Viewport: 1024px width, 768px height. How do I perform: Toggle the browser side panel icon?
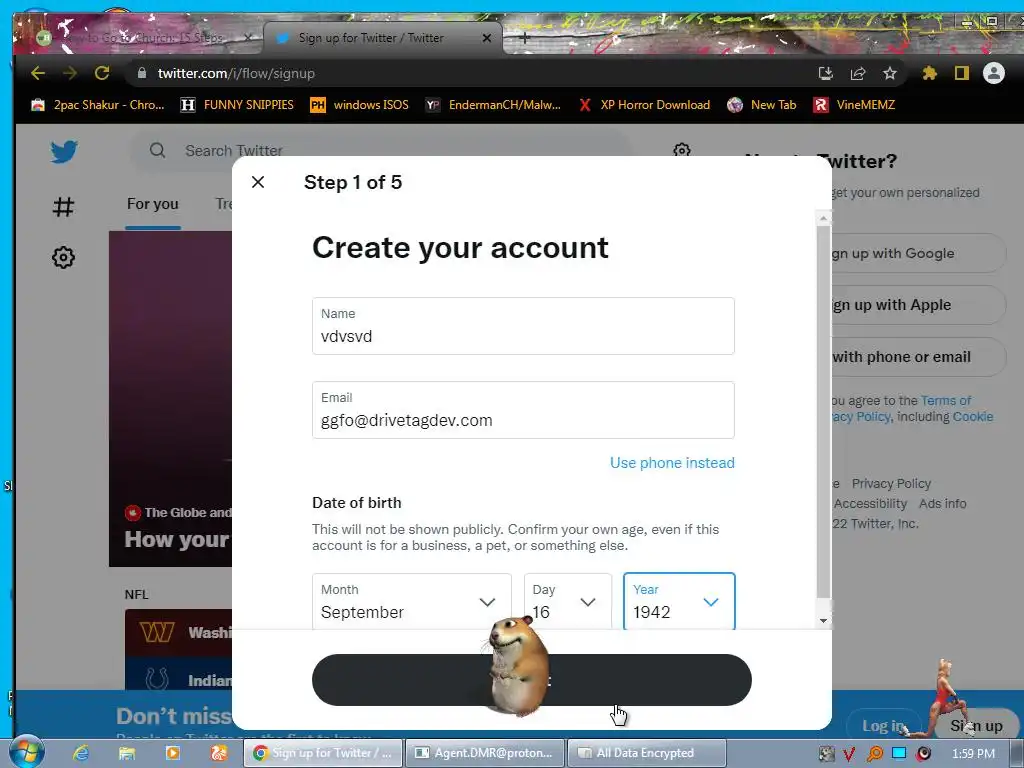click(961, 73)
